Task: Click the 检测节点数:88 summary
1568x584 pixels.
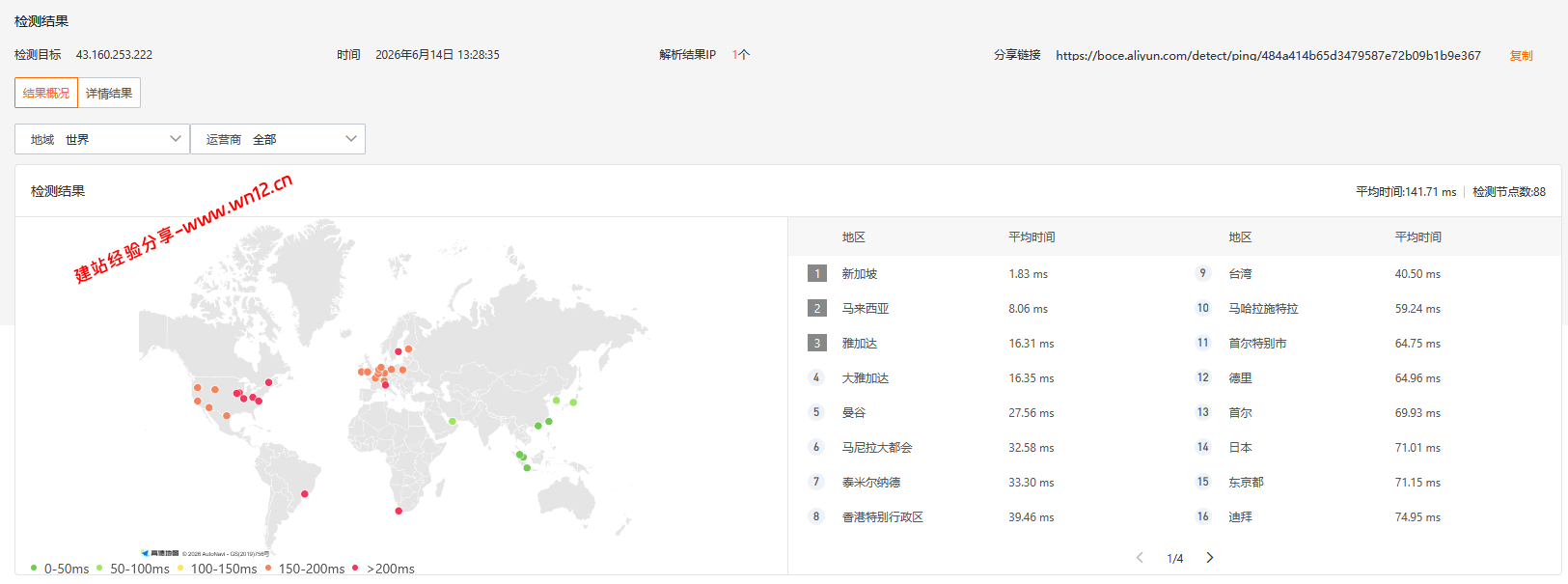Action: pos(1509,192)
